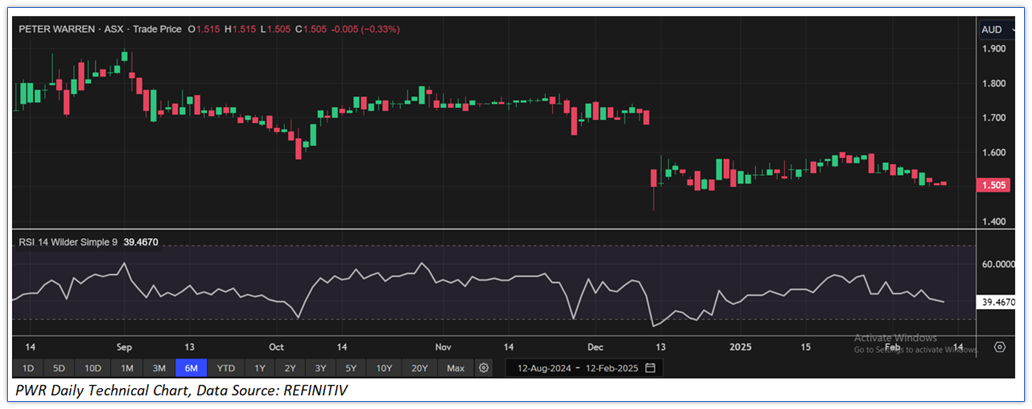Image resolution: width=1032 pixels, height=409 pixels.
Task: Click the 12-Aug-2024 to 12-Feb-2025 date range field
Action: pyautogui.click(x=584, y=368)
